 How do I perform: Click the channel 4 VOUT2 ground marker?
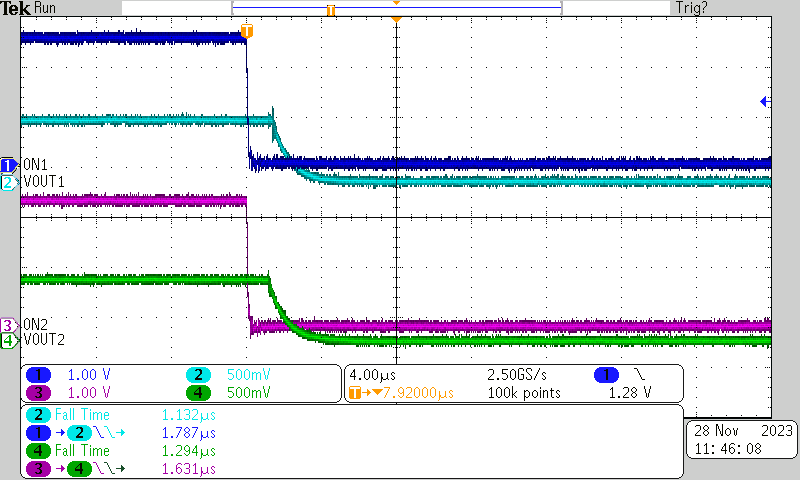point(9,340)
